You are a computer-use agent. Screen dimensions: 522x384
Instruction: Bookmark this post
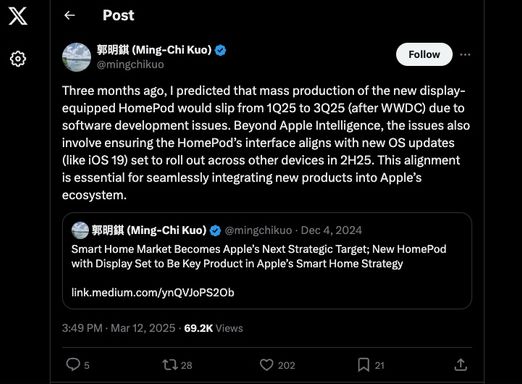click(x=363, y=365)
